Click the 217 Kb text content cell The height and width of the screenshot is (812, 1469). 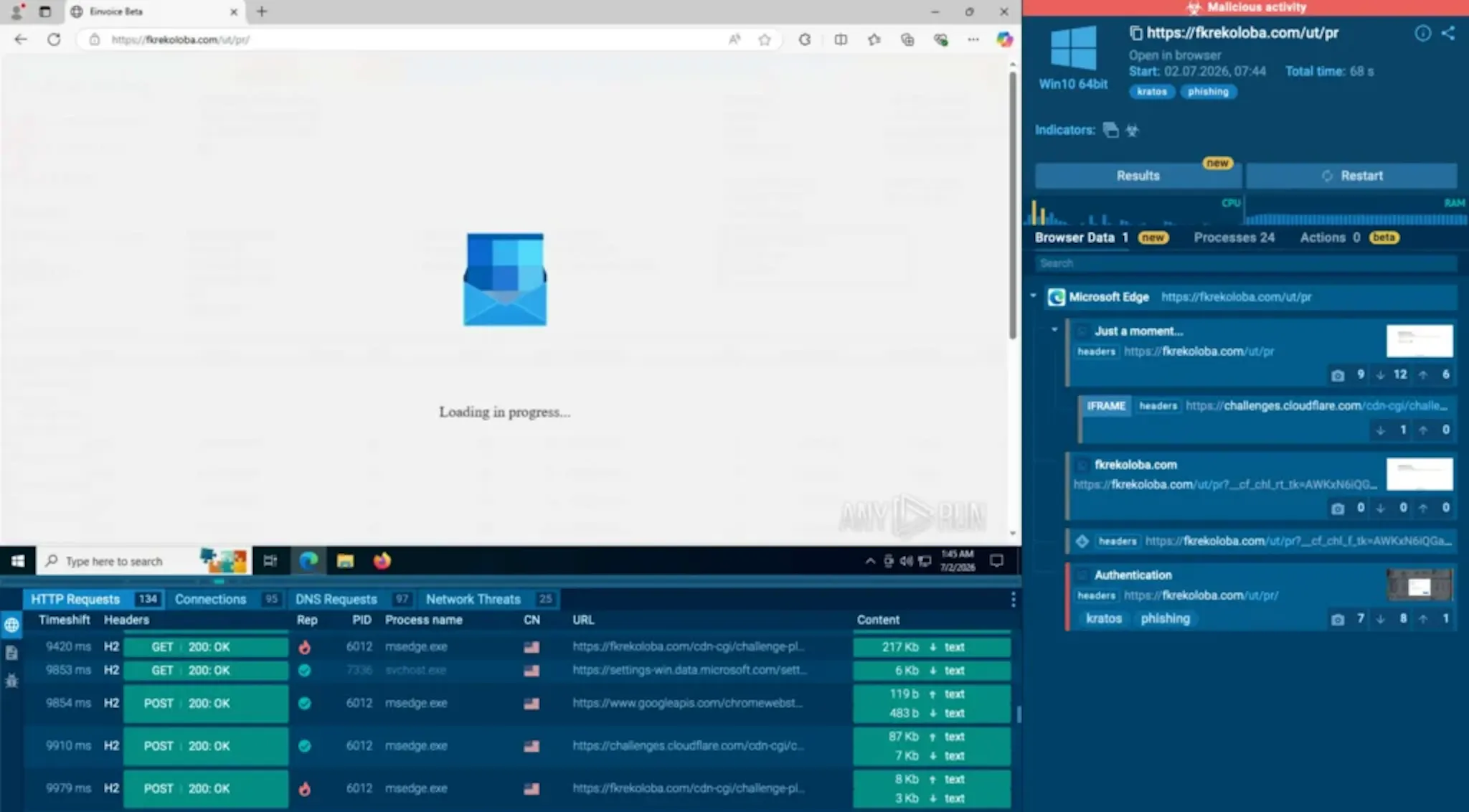932,647
